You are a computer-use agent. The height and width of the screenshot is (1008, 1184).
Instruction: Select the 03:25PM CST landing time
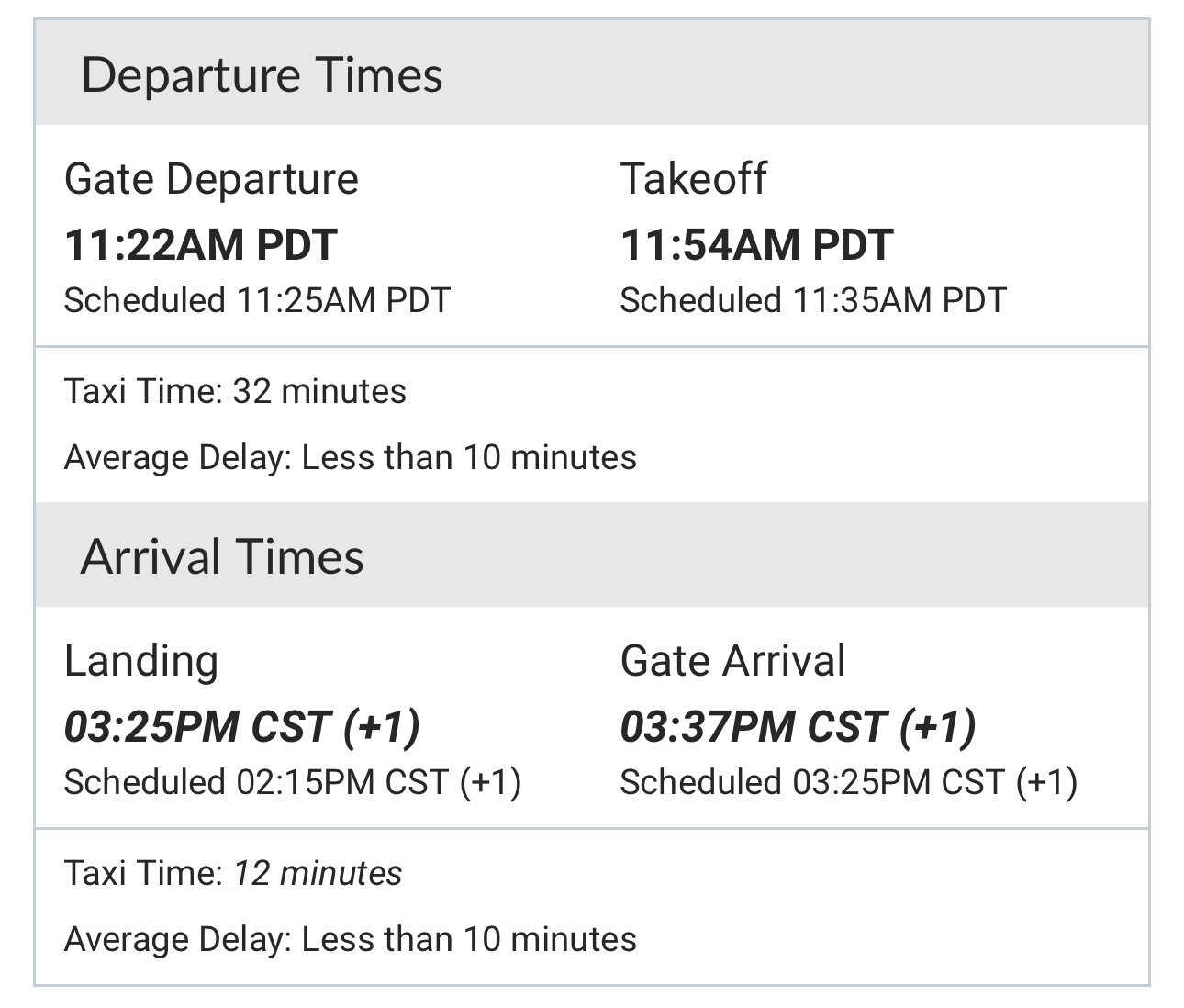point(197,727)
